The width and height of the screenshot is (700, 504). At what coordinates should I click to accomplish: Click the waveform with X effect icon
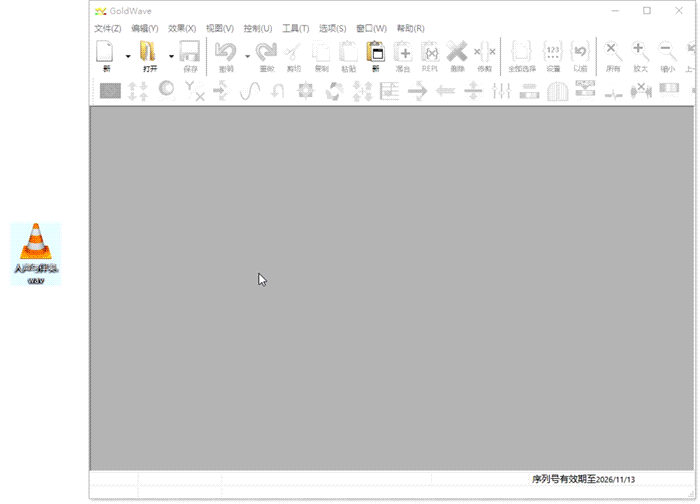[641, 91]
